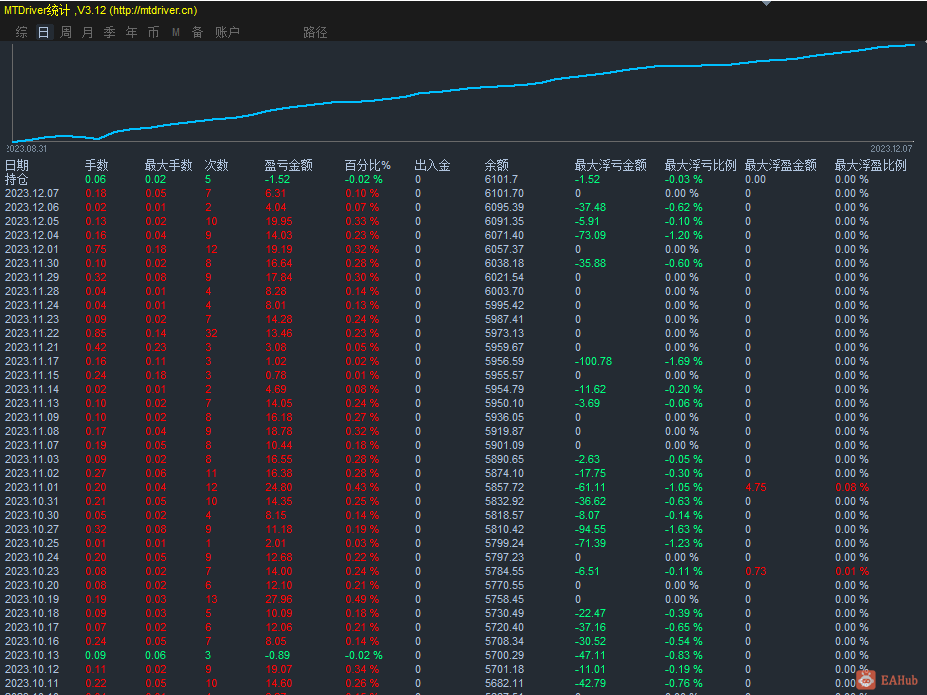The image size is (927, 695).
Task: Open the 季 quarterly tab
Action: [x=109, y=32]
